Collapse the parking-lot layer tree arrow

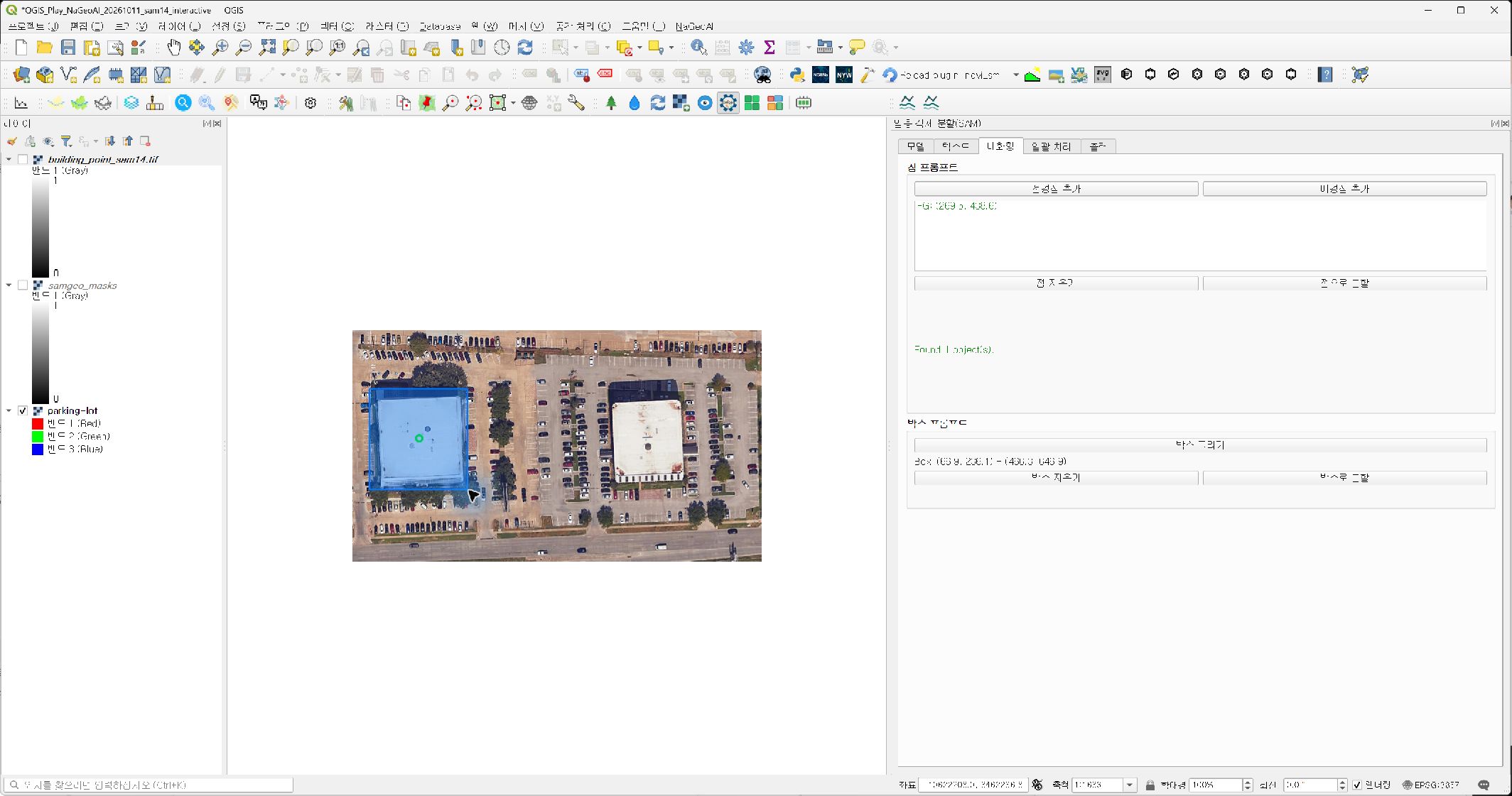pyautogui.click(x=9, y=411)
